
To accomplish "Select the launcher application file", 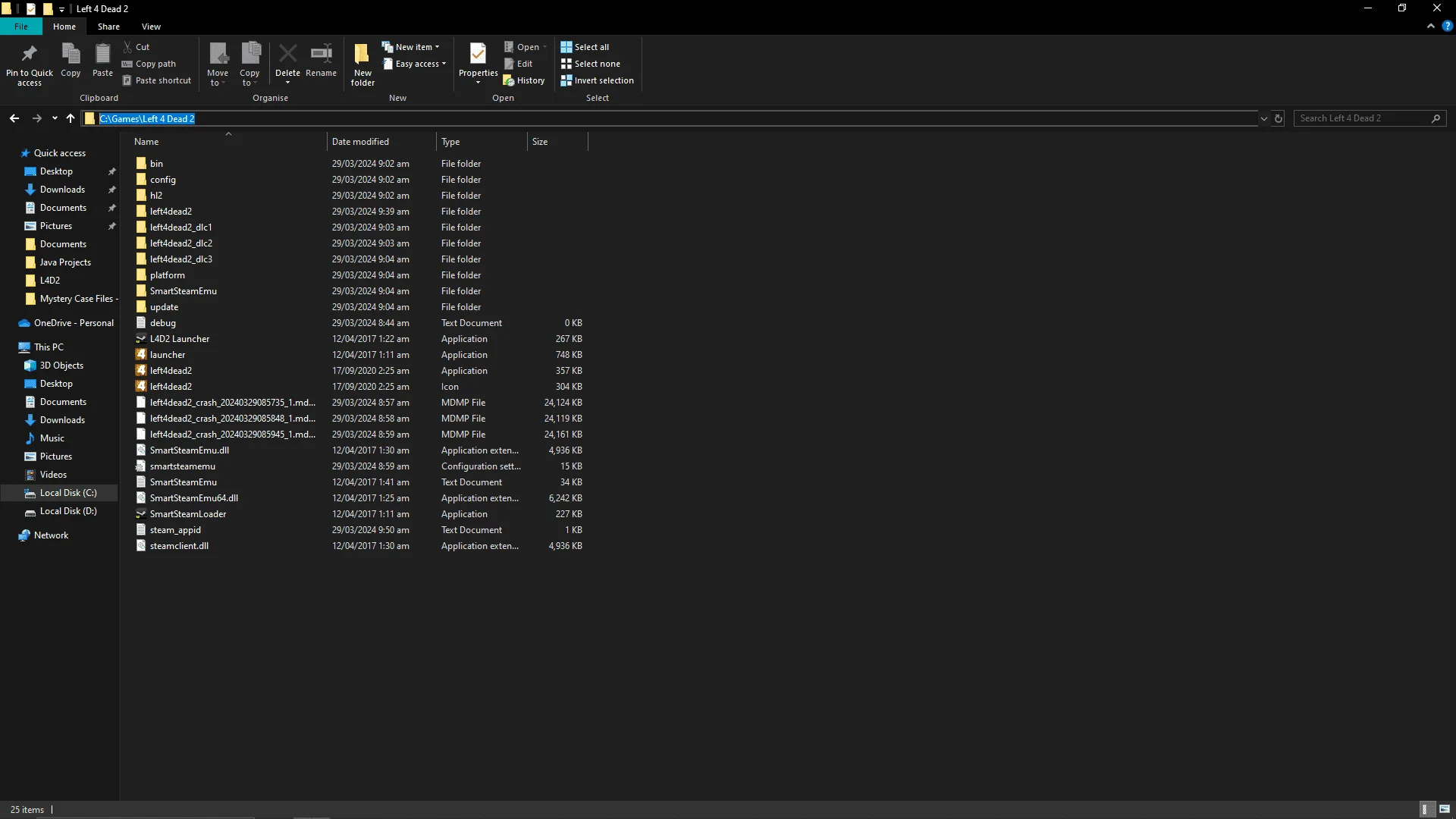I will point(168,355).
